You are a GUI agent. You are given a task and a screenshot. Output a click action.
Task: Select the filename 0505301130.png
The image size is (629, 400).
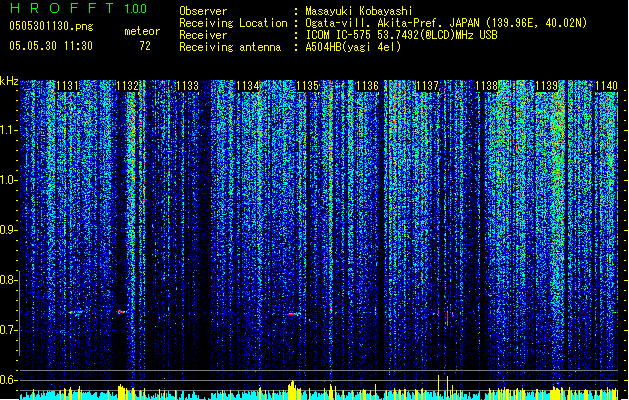click(51, 26)
